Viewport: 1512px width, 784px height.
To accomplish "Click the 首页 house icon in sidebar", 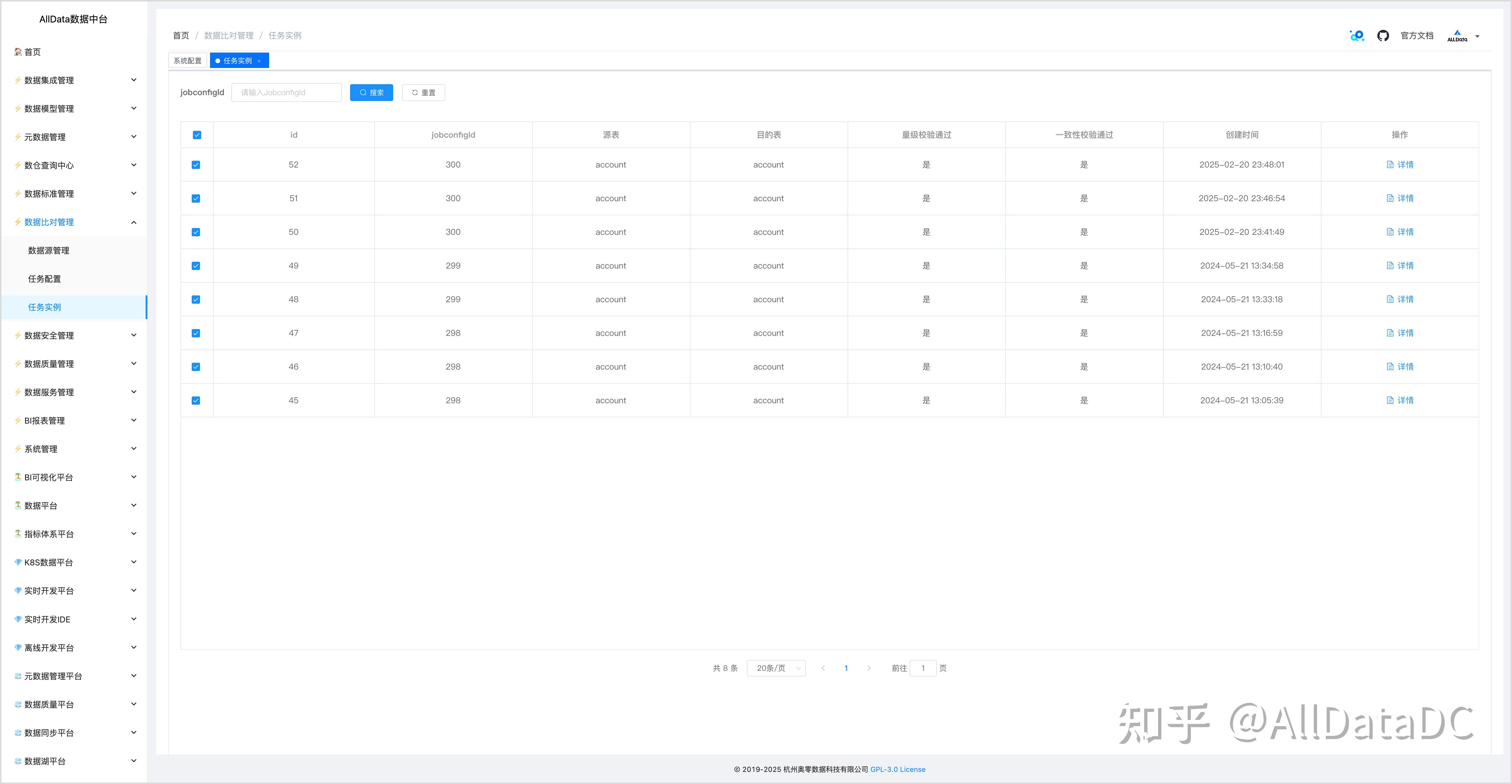I will tap(18, 52).
